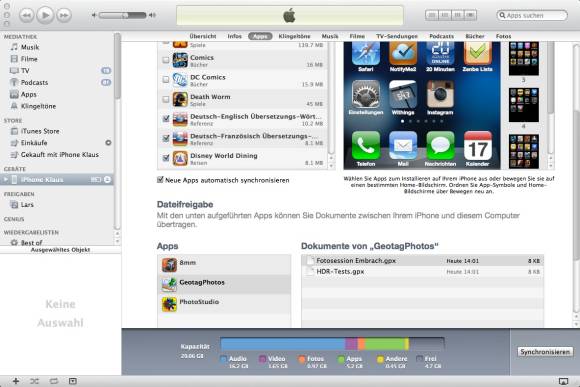
Task: Click the Apps suchen search field
Action: point(532,15)
